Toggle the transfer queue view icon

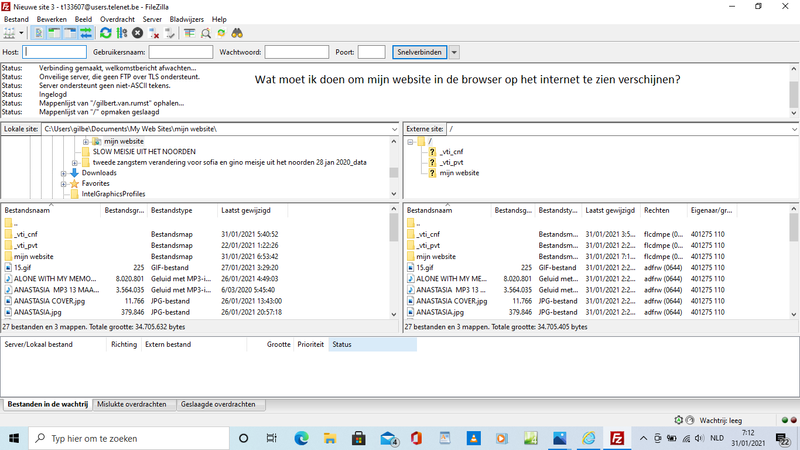tap(83, 32)
